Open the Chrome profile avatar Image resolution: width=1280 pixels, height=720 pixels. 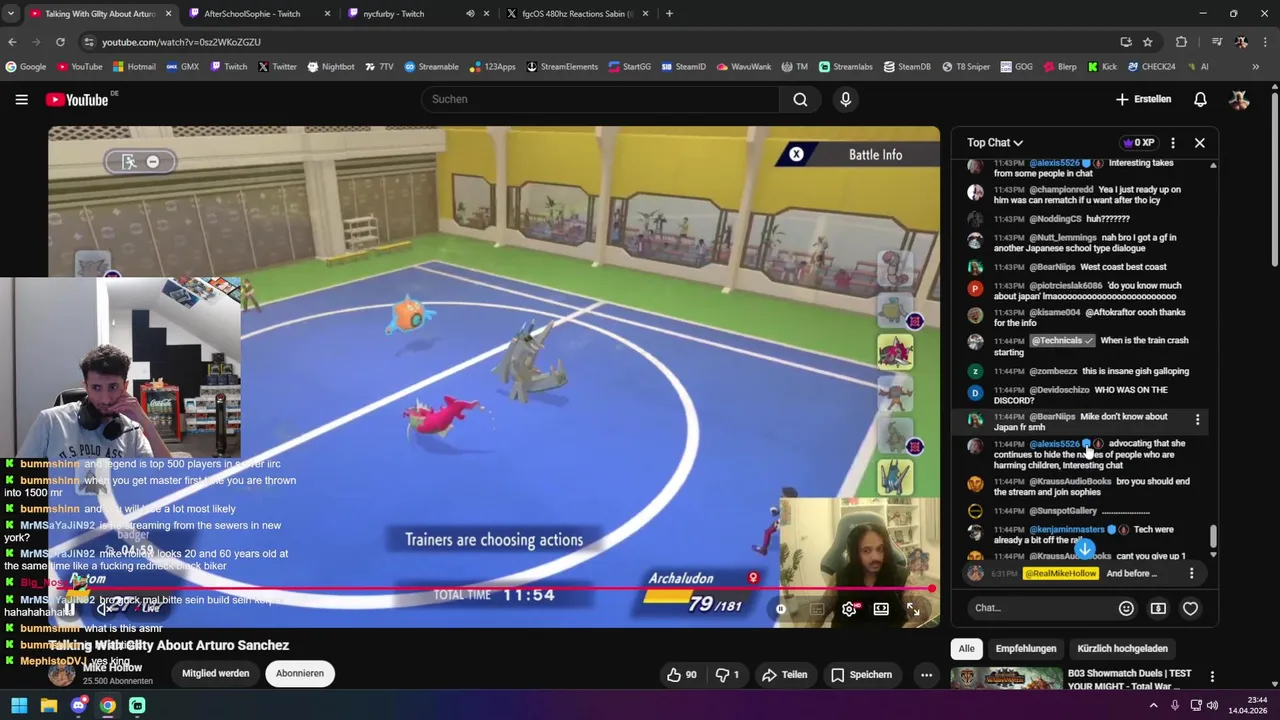click(x=1241, y=42)
